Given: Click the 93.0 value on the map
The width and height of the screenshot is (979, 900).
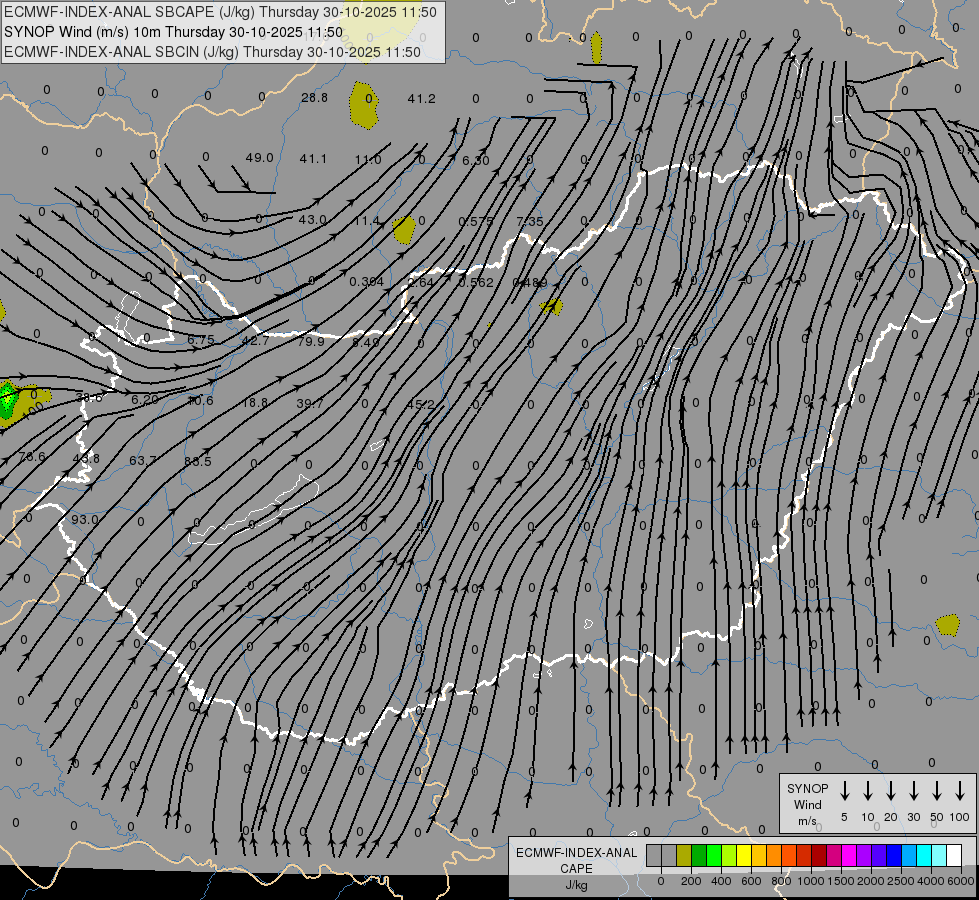Looking at the screenshot, I should pos(84,520).
